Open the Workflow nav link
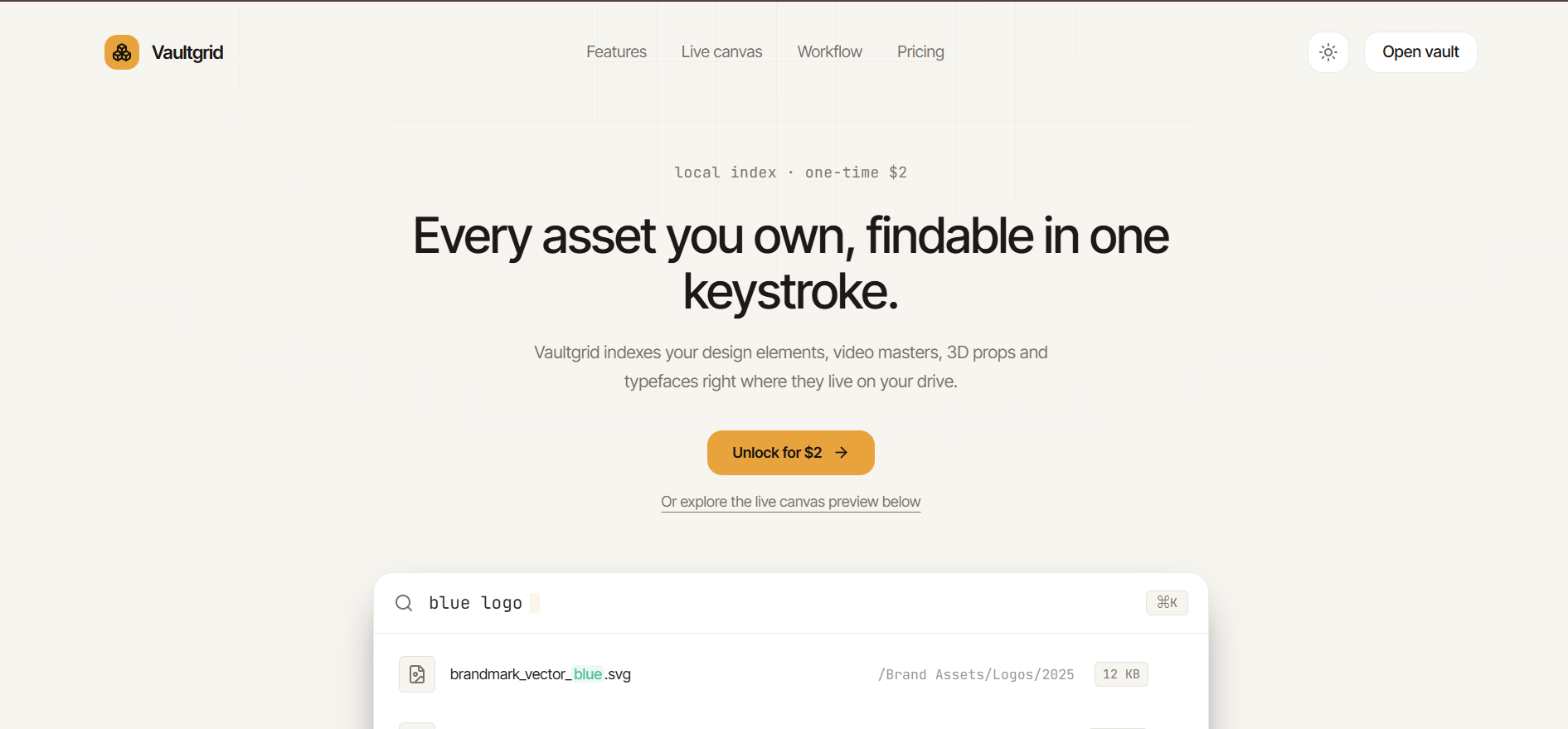This screenshot has width=1568, height=729. [830, 52]
